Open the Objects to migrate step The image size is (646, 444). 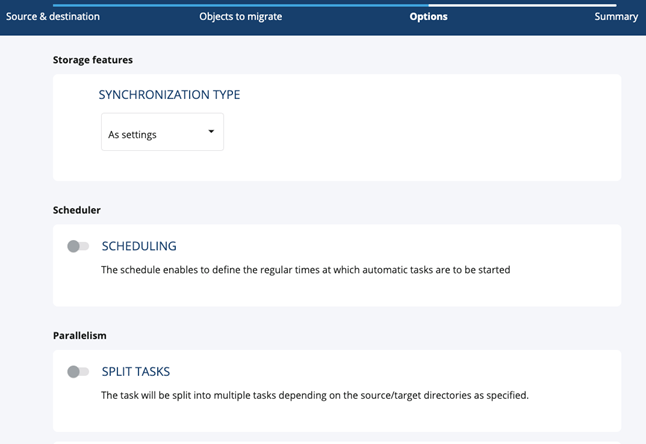(x=241, y=16)
